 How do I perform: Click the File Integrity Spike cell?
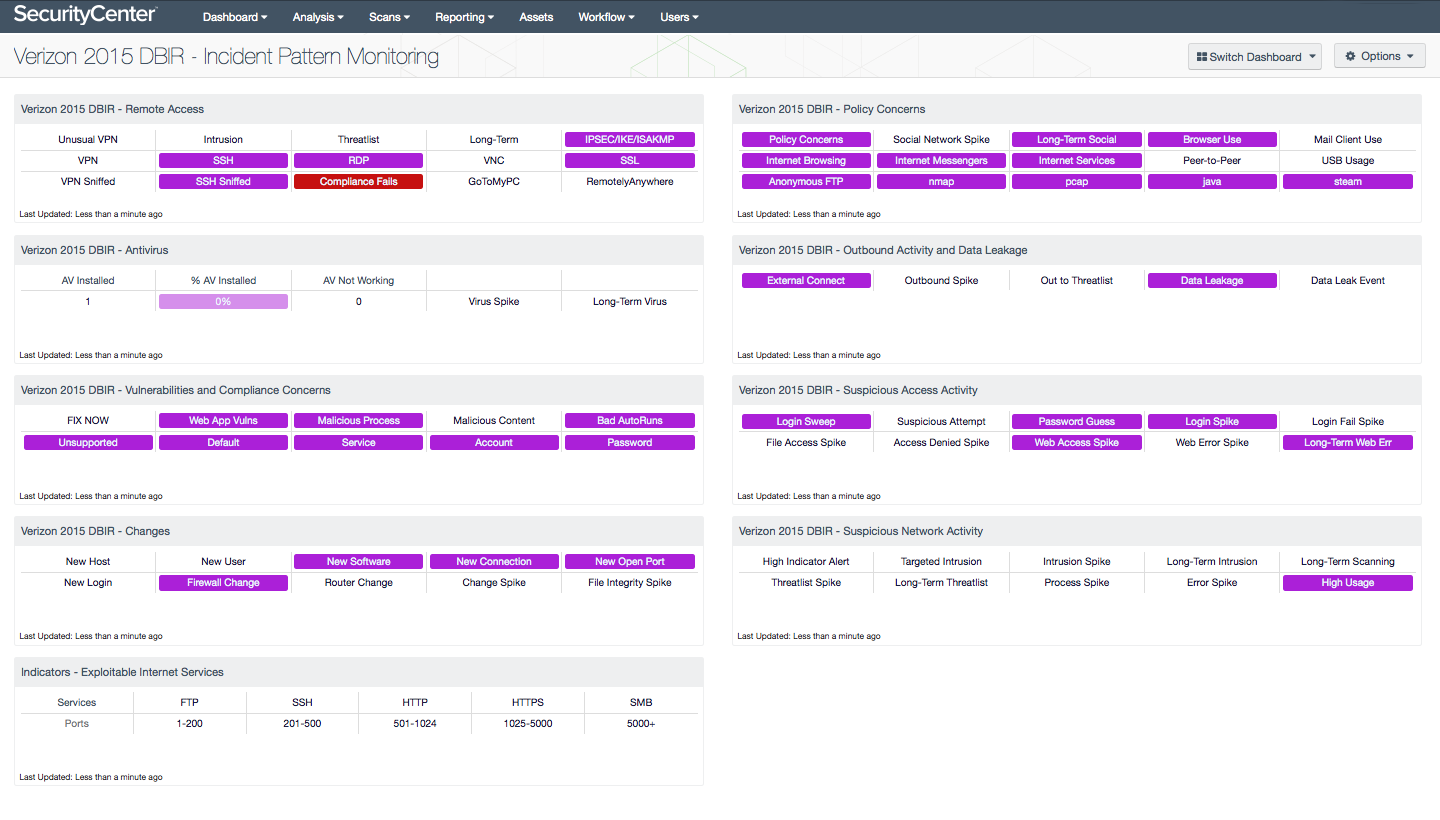[x=630, y=583]
